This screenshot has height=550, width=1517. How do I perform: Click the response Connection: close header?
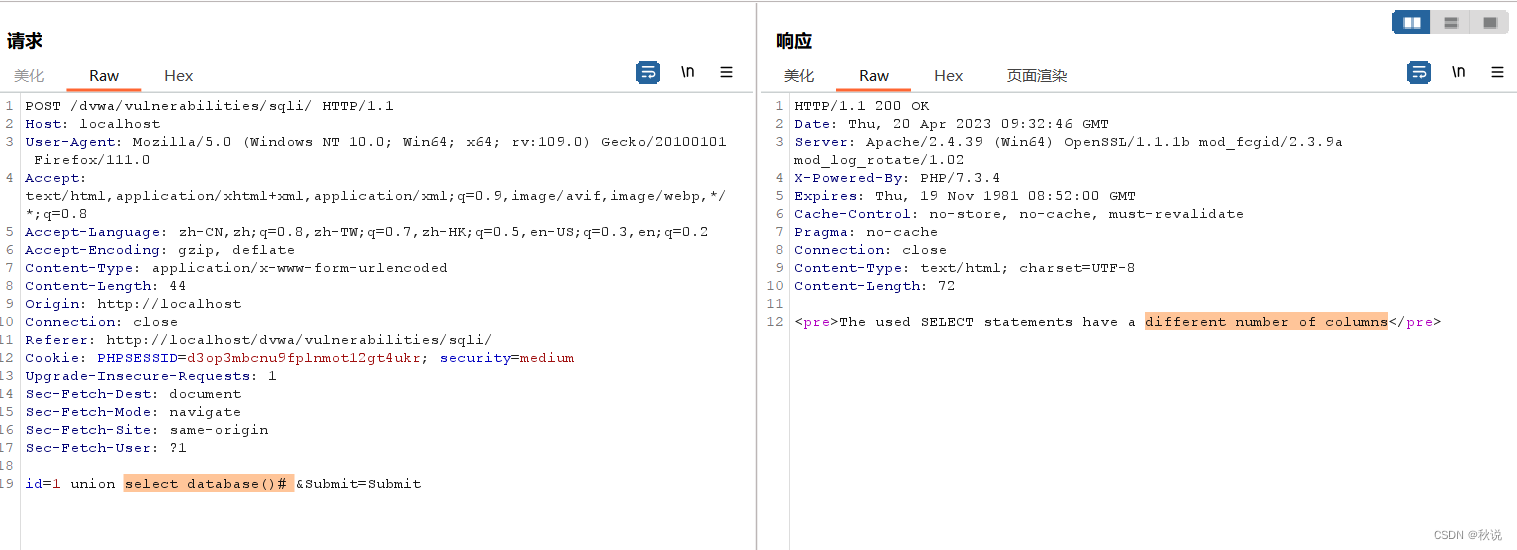pos(870,250)
